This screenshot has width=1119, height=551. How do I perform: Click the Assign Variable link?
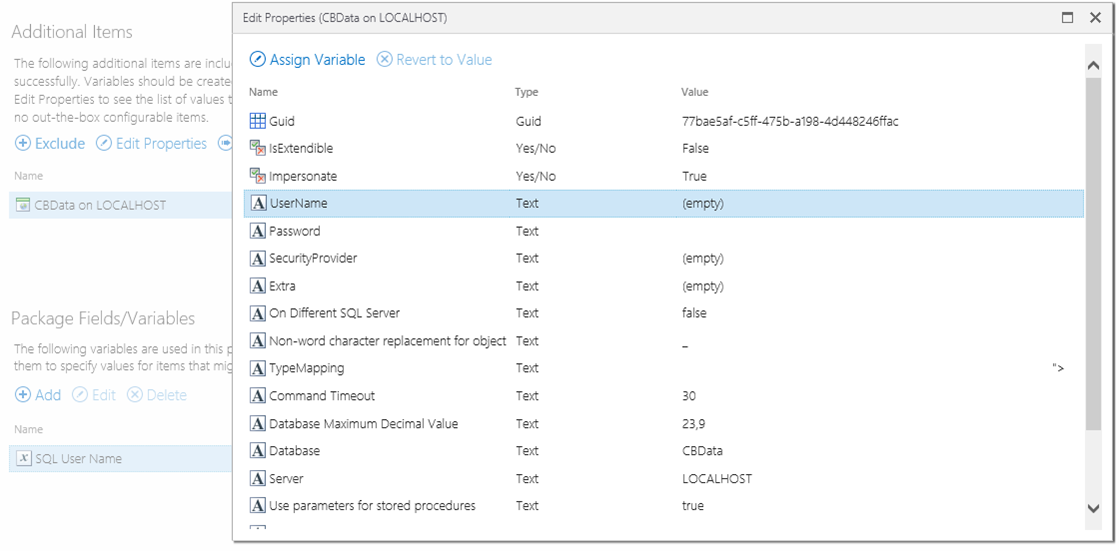[317, 60]
